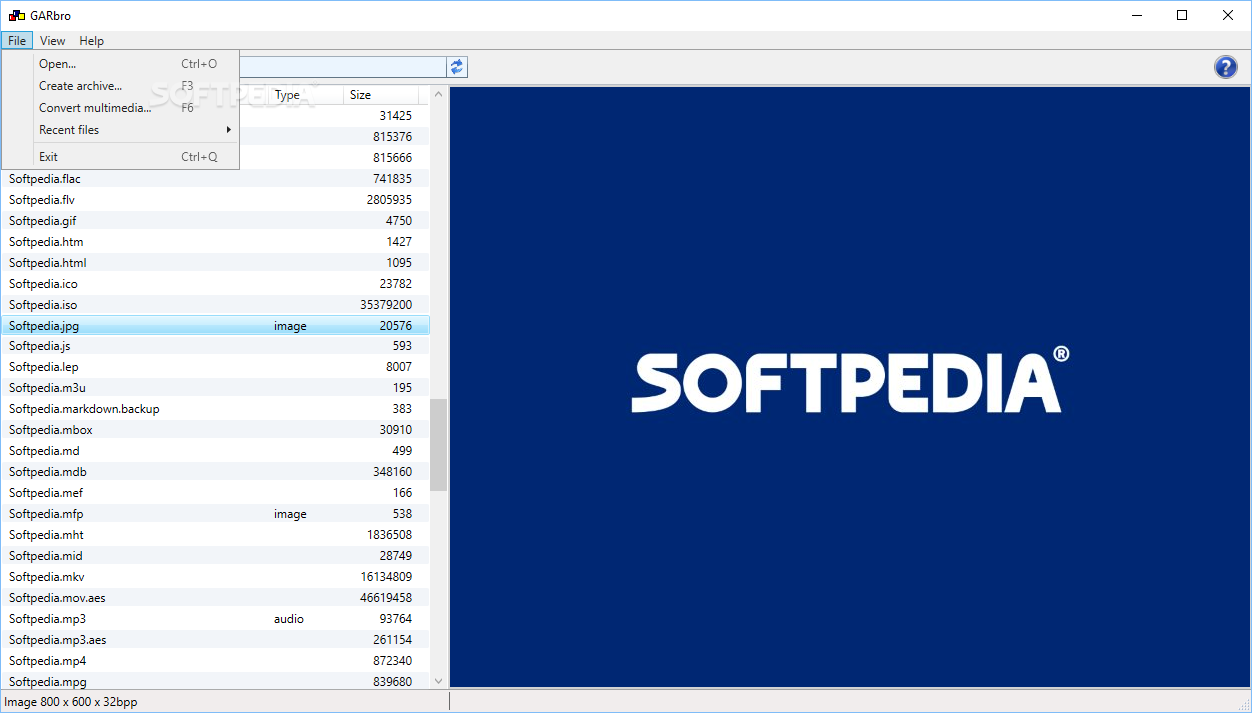The height and width of the screenshot is (713, 1252).
Task: Expand the Recent files submenu
Action: click(120, 130)
